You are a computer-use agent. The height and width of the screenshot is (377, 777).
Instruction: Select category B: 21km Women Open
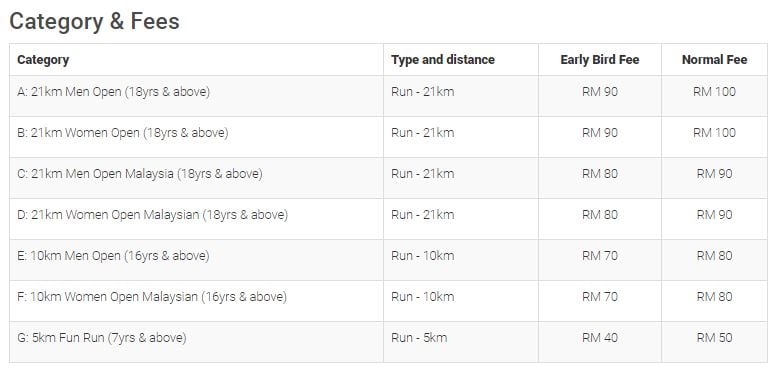coord(122,133)
